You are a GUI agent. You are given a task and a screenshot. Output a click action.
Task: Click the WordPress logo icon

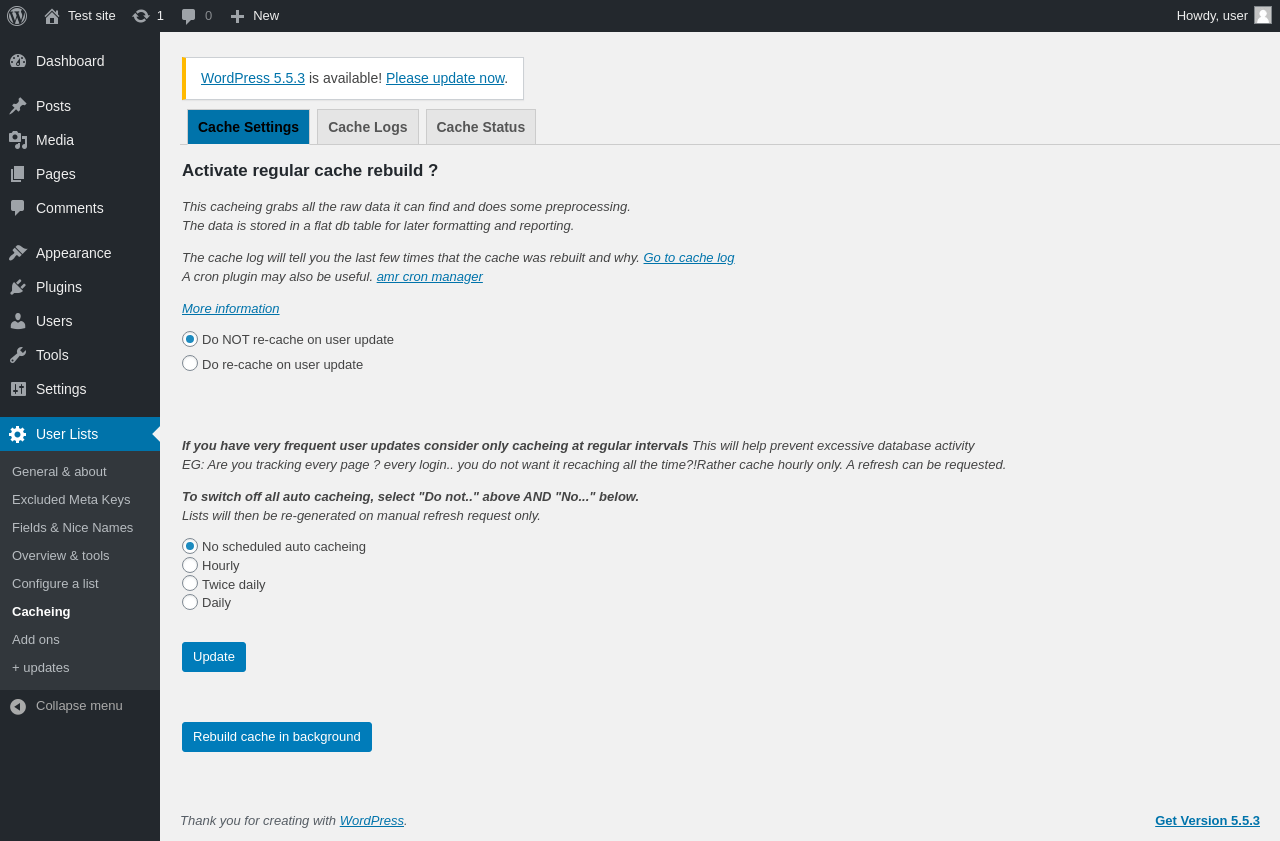click(17, 16)
